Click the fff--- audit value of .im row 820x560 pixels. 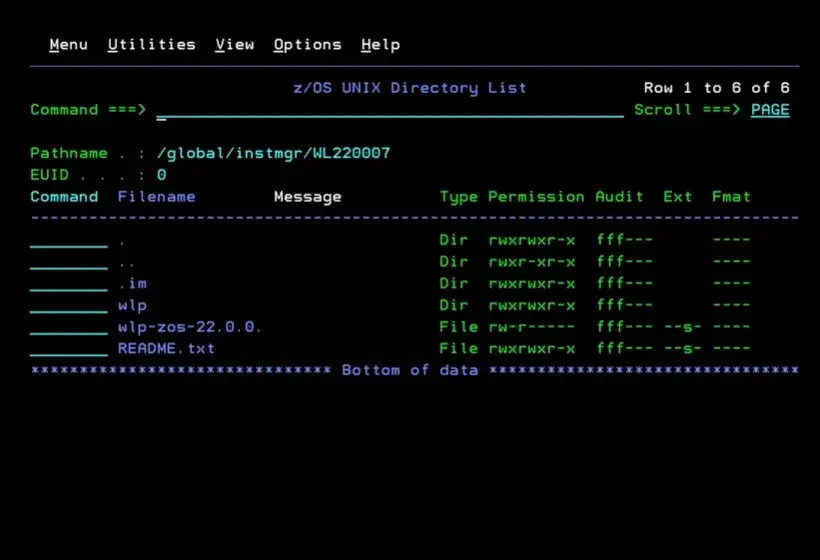624,284
